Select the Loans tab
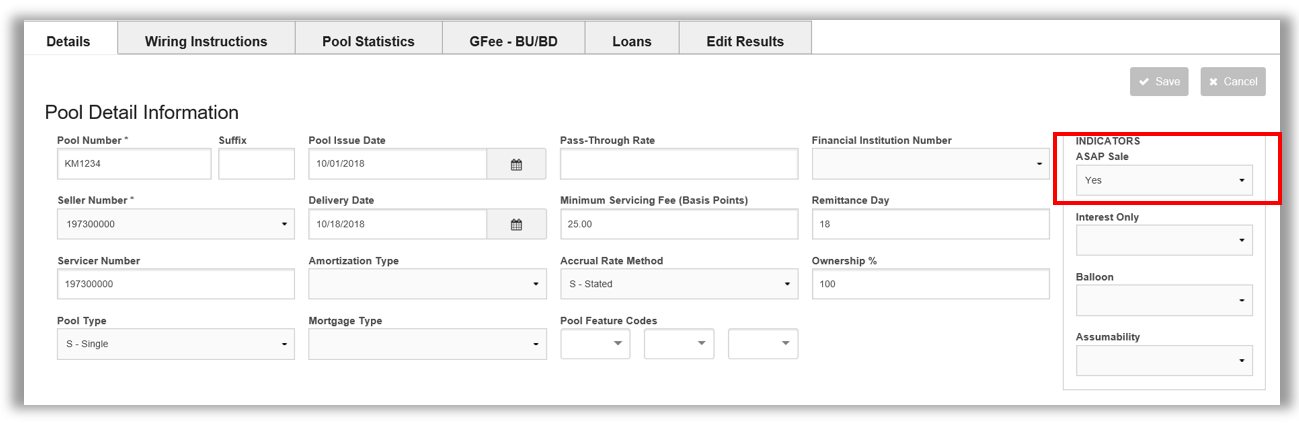Image resolution: width=1299 pixels, height=424 pixels. [632, 41]
